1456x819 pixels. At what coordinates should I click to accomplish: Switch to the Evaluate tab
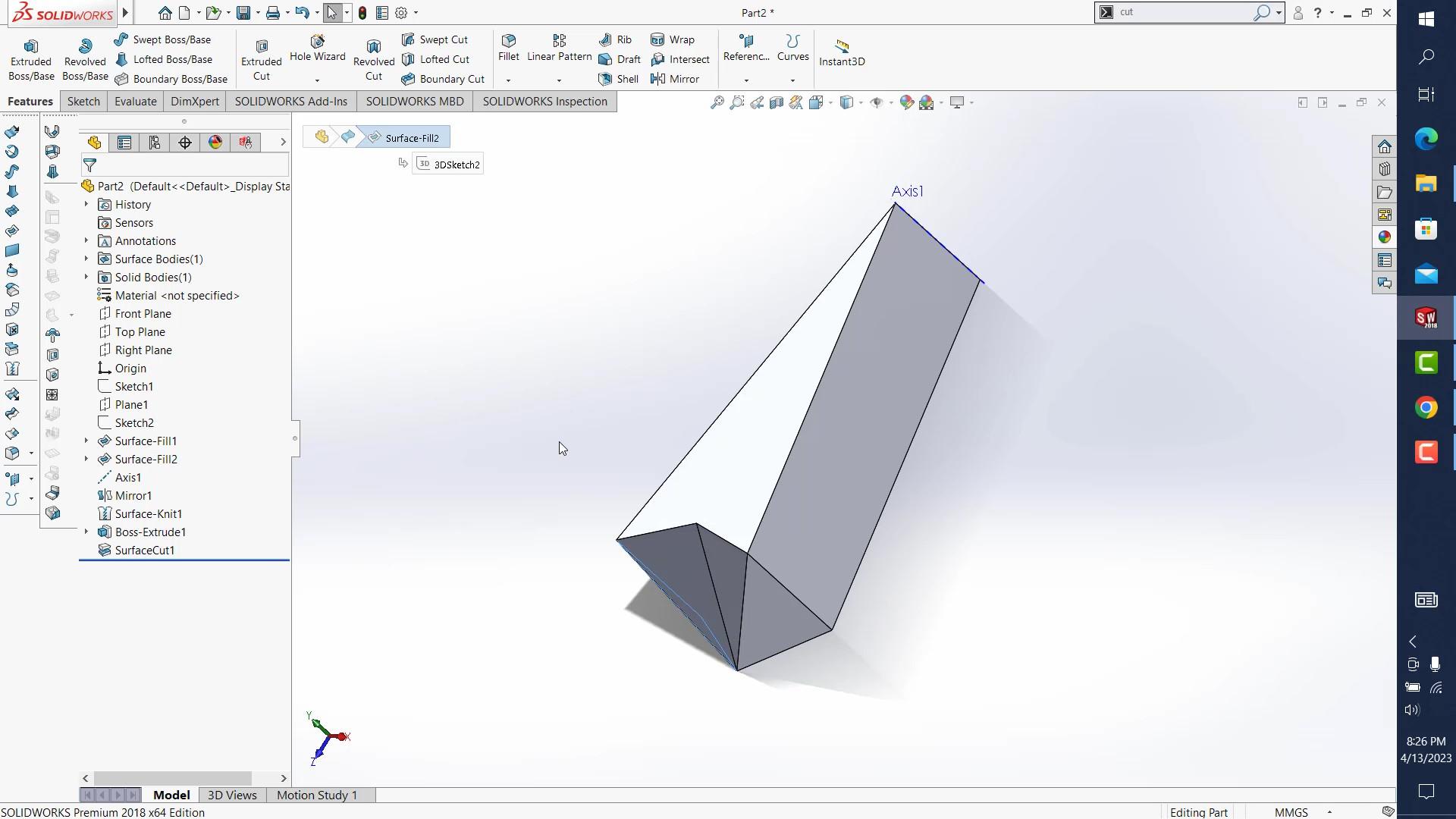tap(136, 102)
